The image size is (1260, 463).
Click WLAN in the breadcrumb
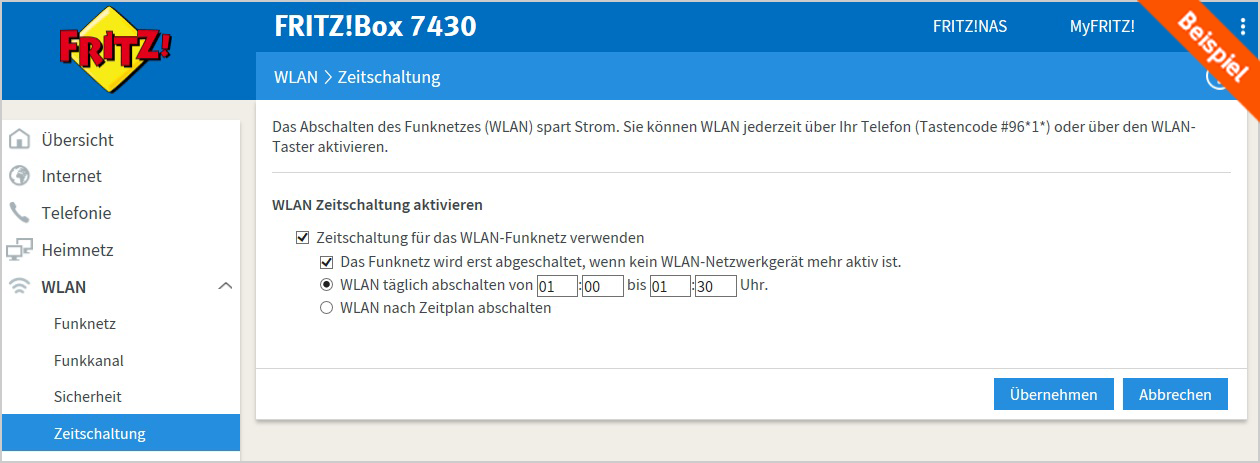tap(295, 77)
